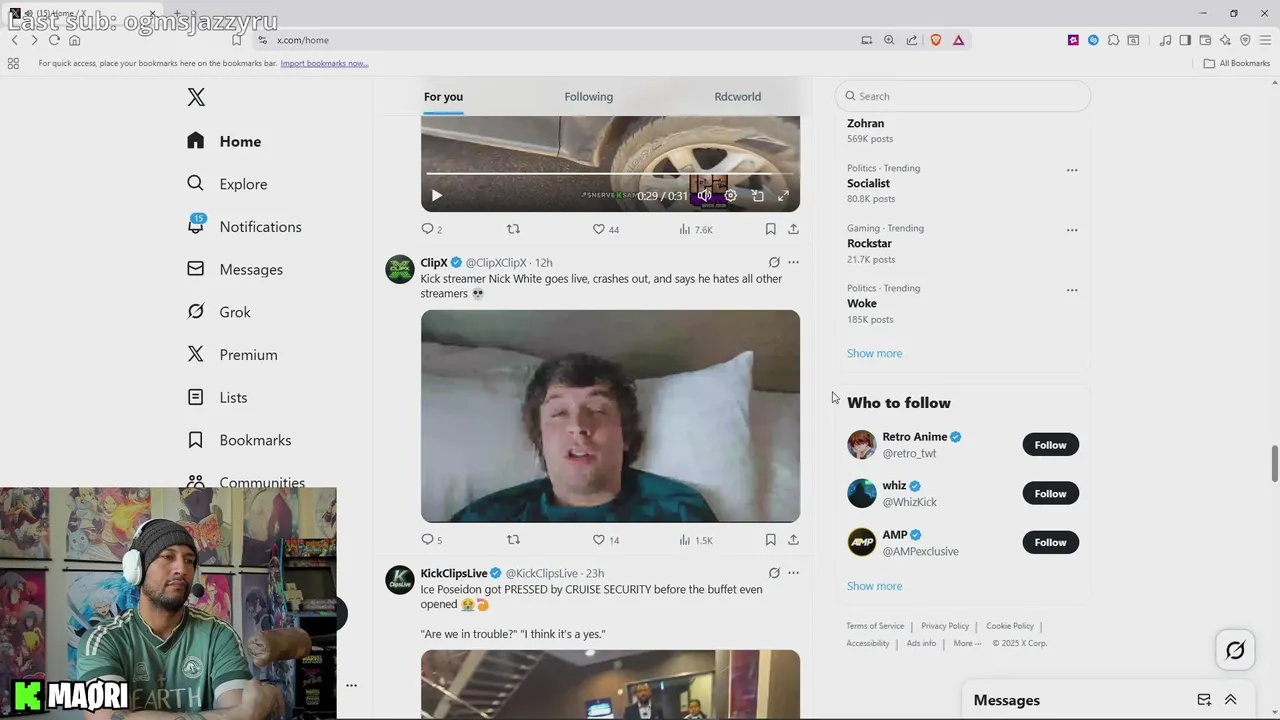This screenshot has height=720, width=1280.
Task: Compose new message in Messages drawer
Action: point(1204,700)
